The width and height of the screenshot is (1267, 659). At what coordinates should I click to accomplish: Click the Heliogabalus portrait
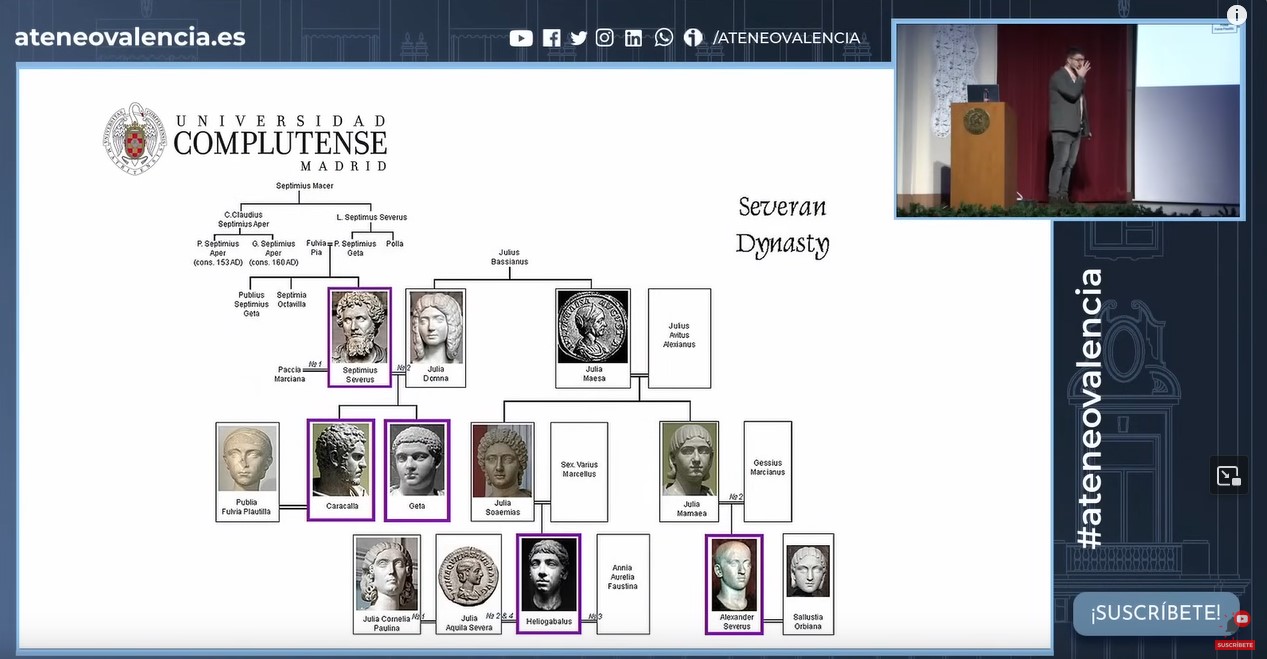coord(548,575)
